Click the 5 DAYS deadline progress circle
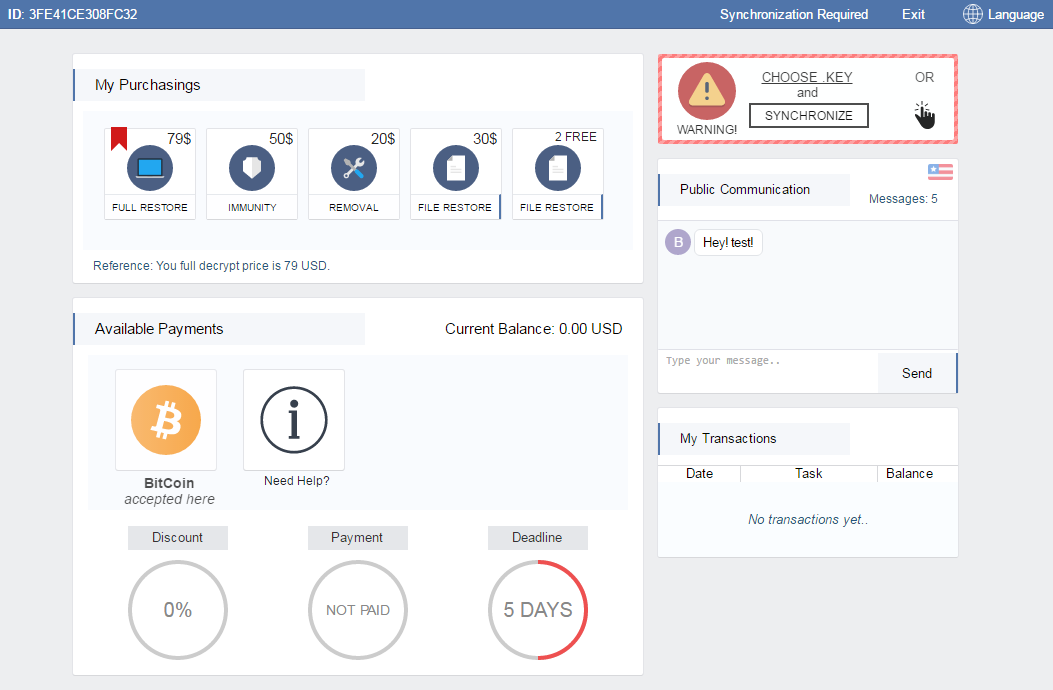This screenshot has height=690, width=1053. click(538, 610)
